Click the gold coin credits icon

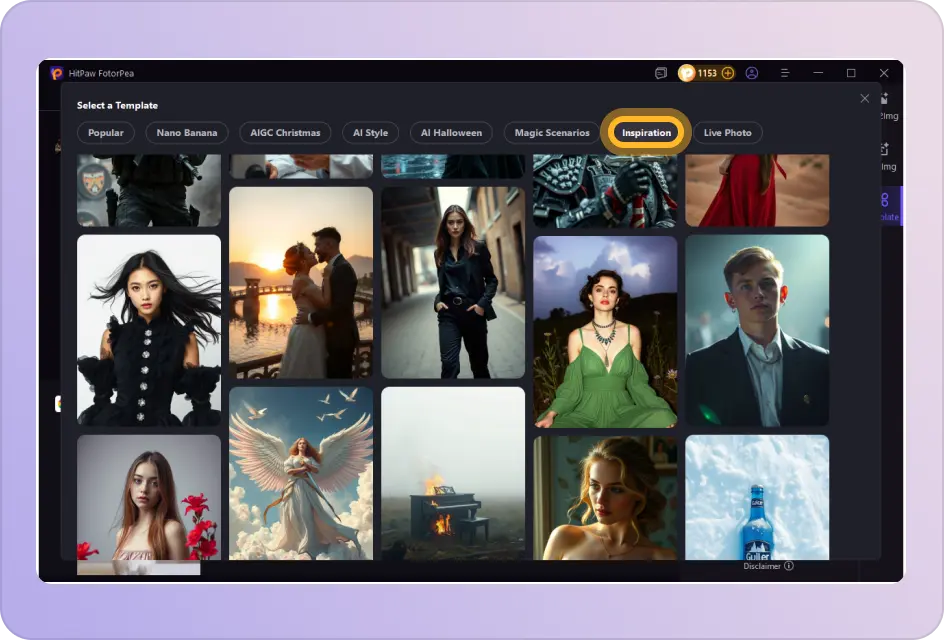(x=687, y=73)
